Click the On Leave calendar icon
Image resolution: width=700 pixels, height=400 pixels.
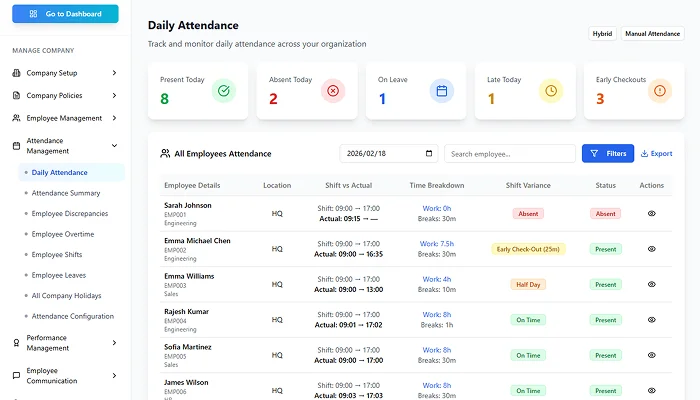442,91
